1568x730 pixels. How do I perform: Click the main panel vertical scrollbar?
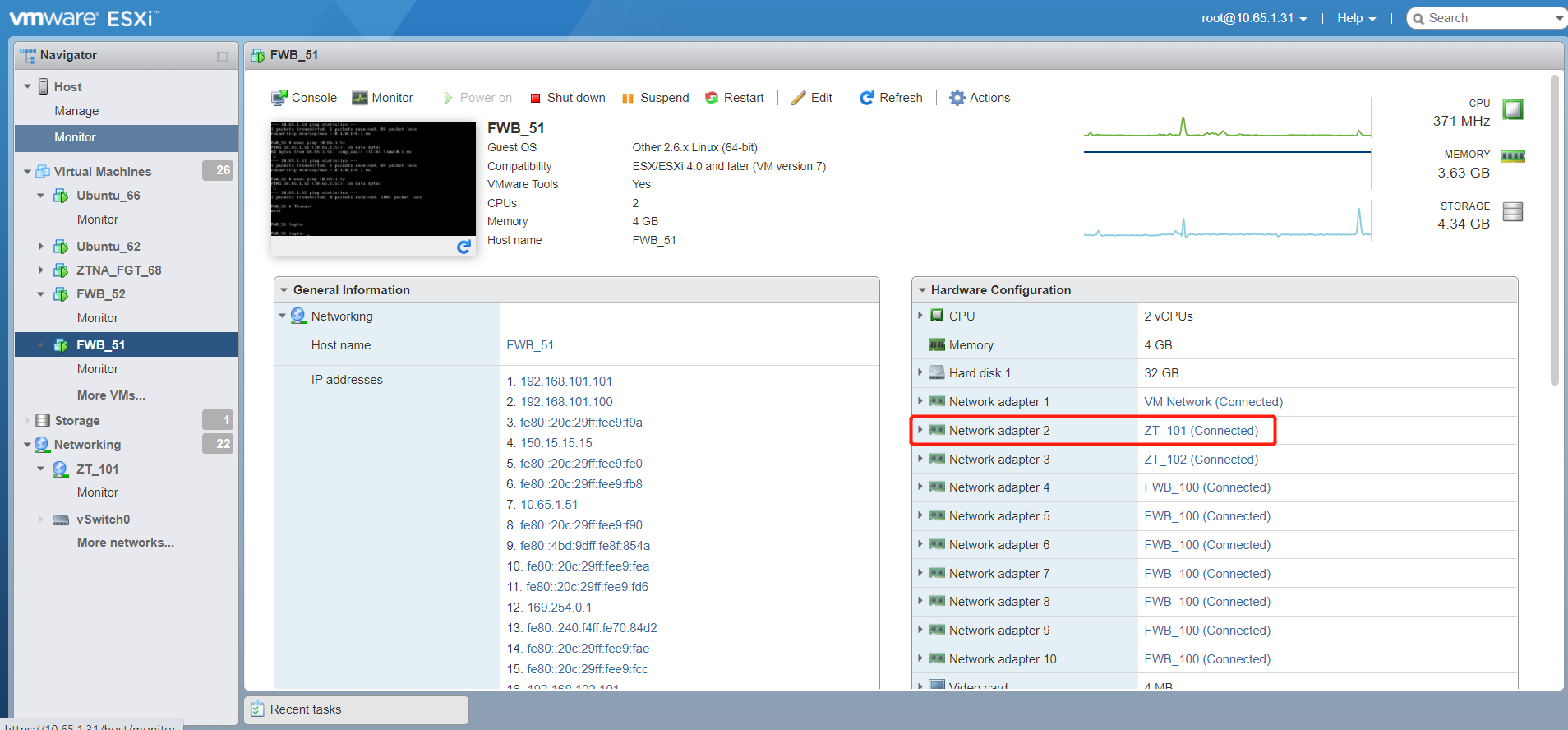point(1554,230)
